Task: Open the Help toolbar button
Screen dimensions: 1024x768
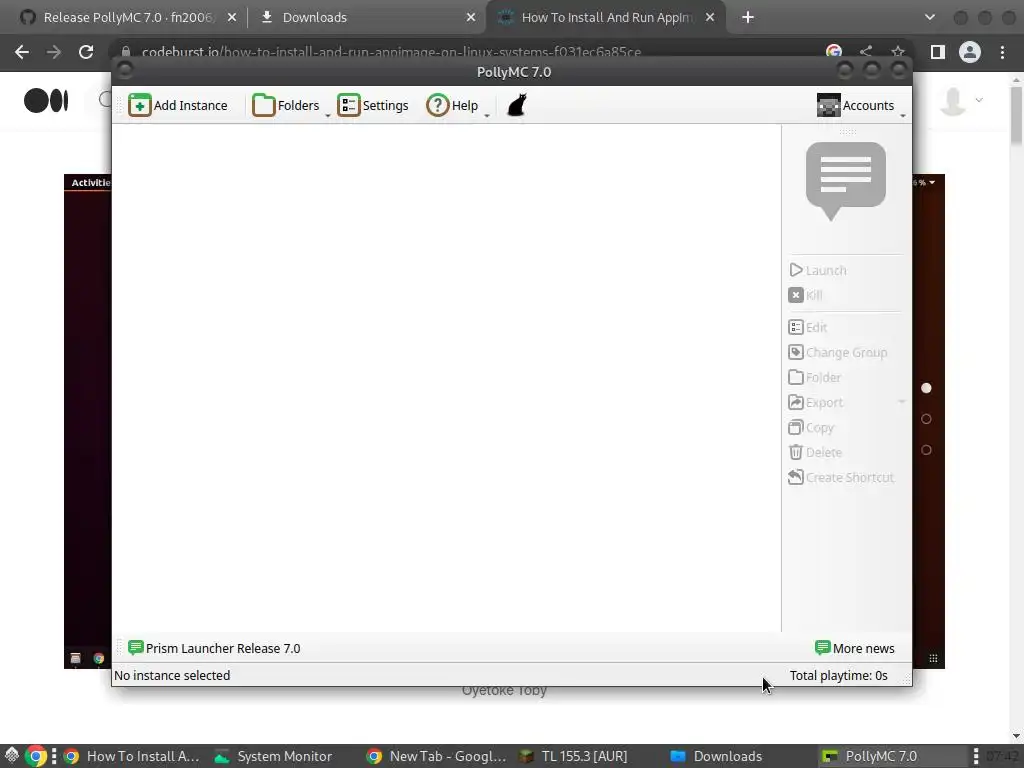Action: click(452, 105)
